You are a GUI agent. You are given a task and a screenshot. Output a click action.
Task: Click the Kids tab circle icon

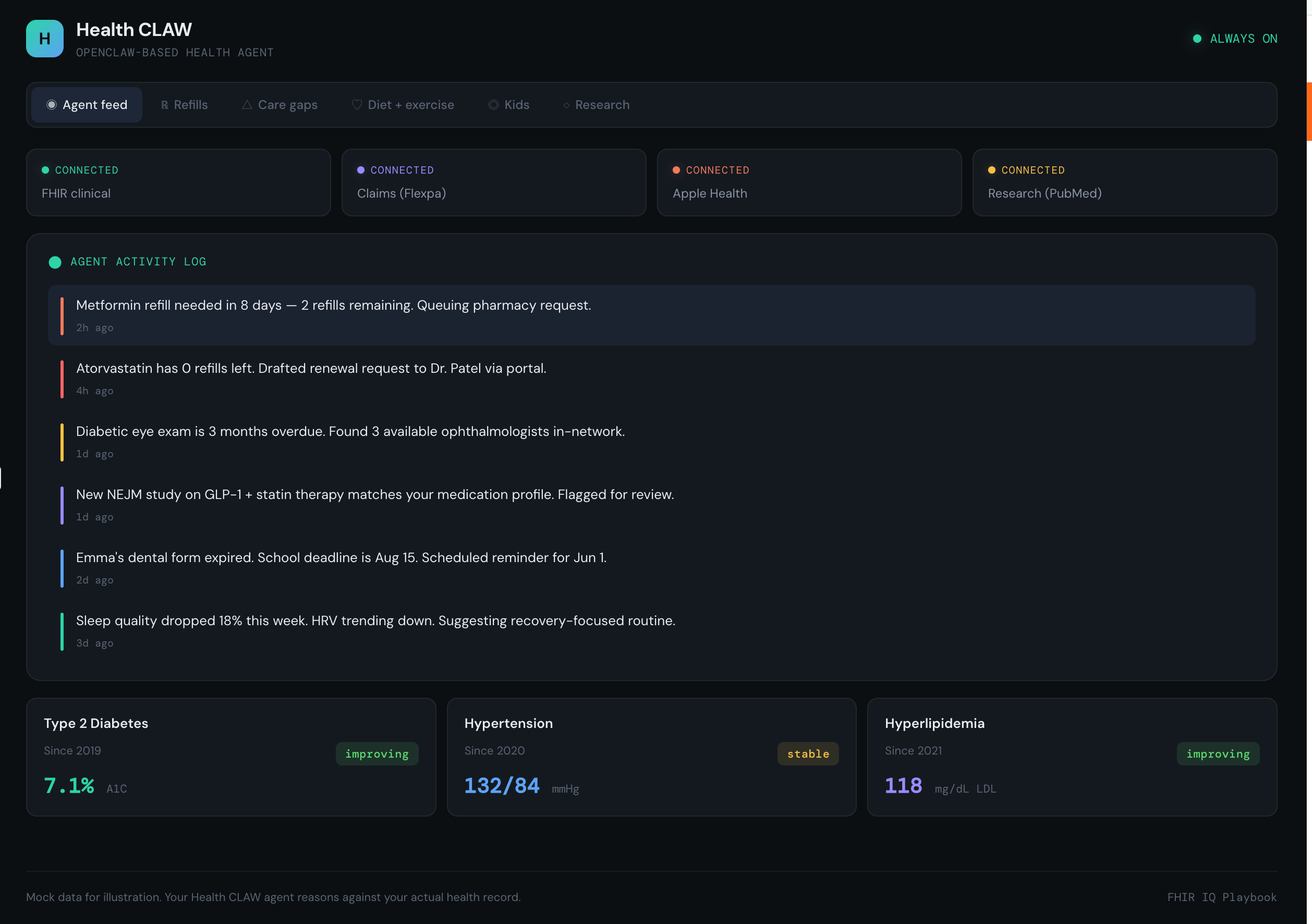click(493, 105)
